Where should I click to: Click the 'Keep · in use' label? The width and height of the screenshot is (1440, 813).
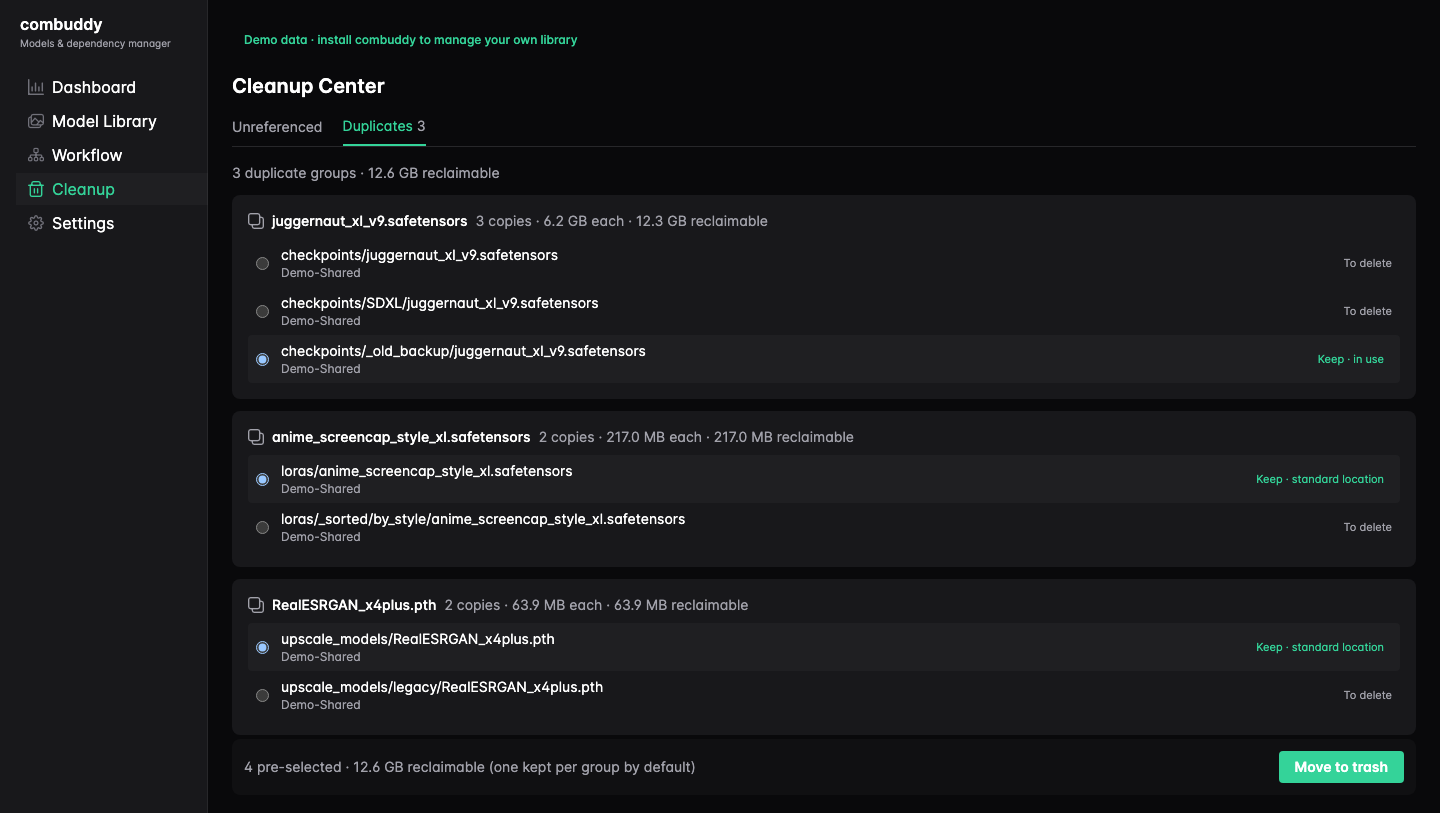point(1351,359)
